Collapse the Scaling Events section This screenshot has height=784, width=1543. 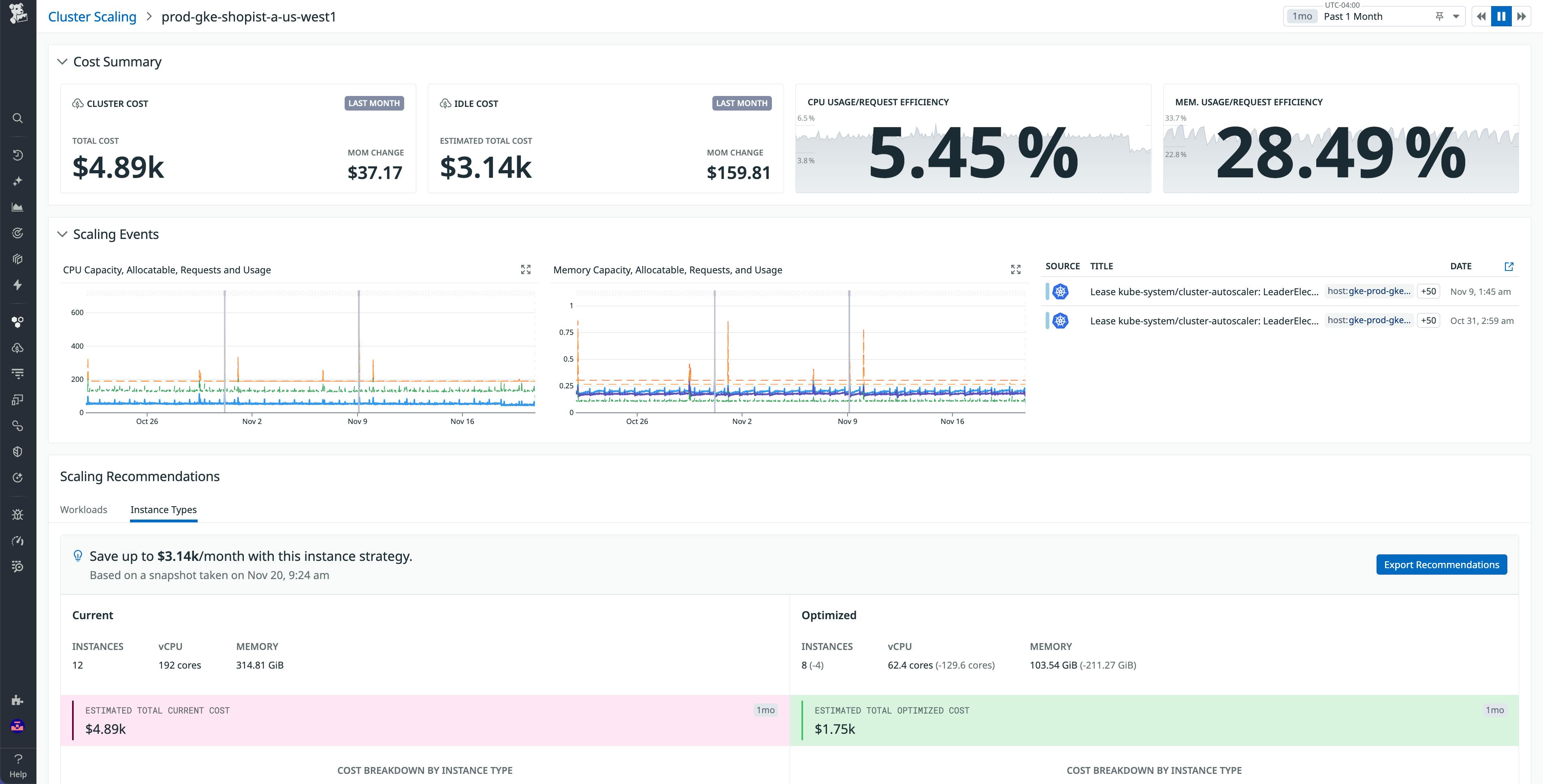point(62,234)
